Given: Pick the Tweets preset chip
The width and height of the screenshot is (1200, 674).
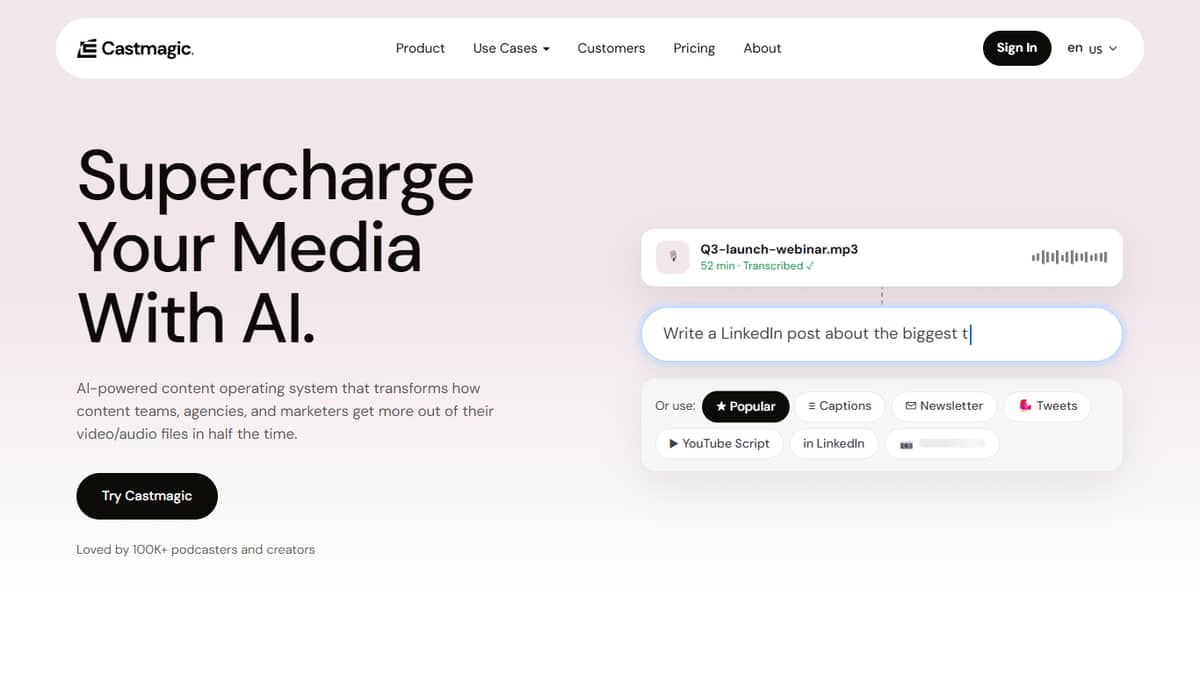Looking at the screenshot, I should (x=1047, y=406).
